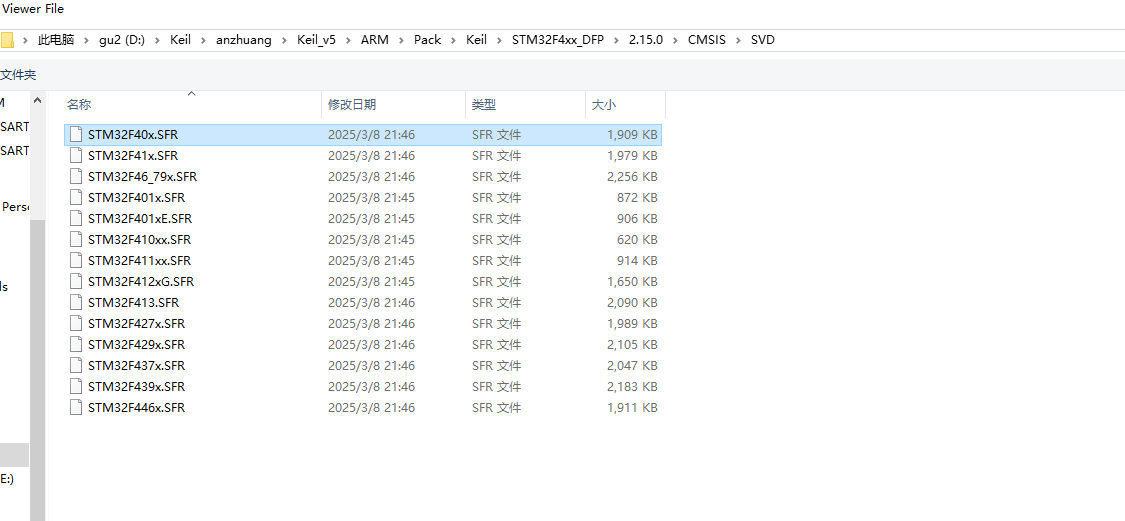Viewport: 1125px width, 521px height.
Task: Select the STM32F40x.SFR file icon
Action: point(76,134)
